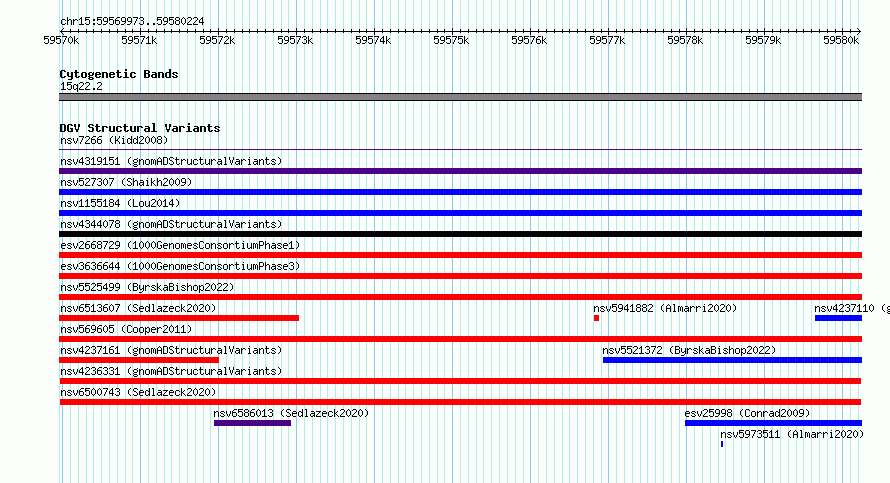This screenshot has width=890, height=483.
Task: Click esv3636644 (1000GenomesConsortiumPhase3) label
Action: click(x=180, y=266)
